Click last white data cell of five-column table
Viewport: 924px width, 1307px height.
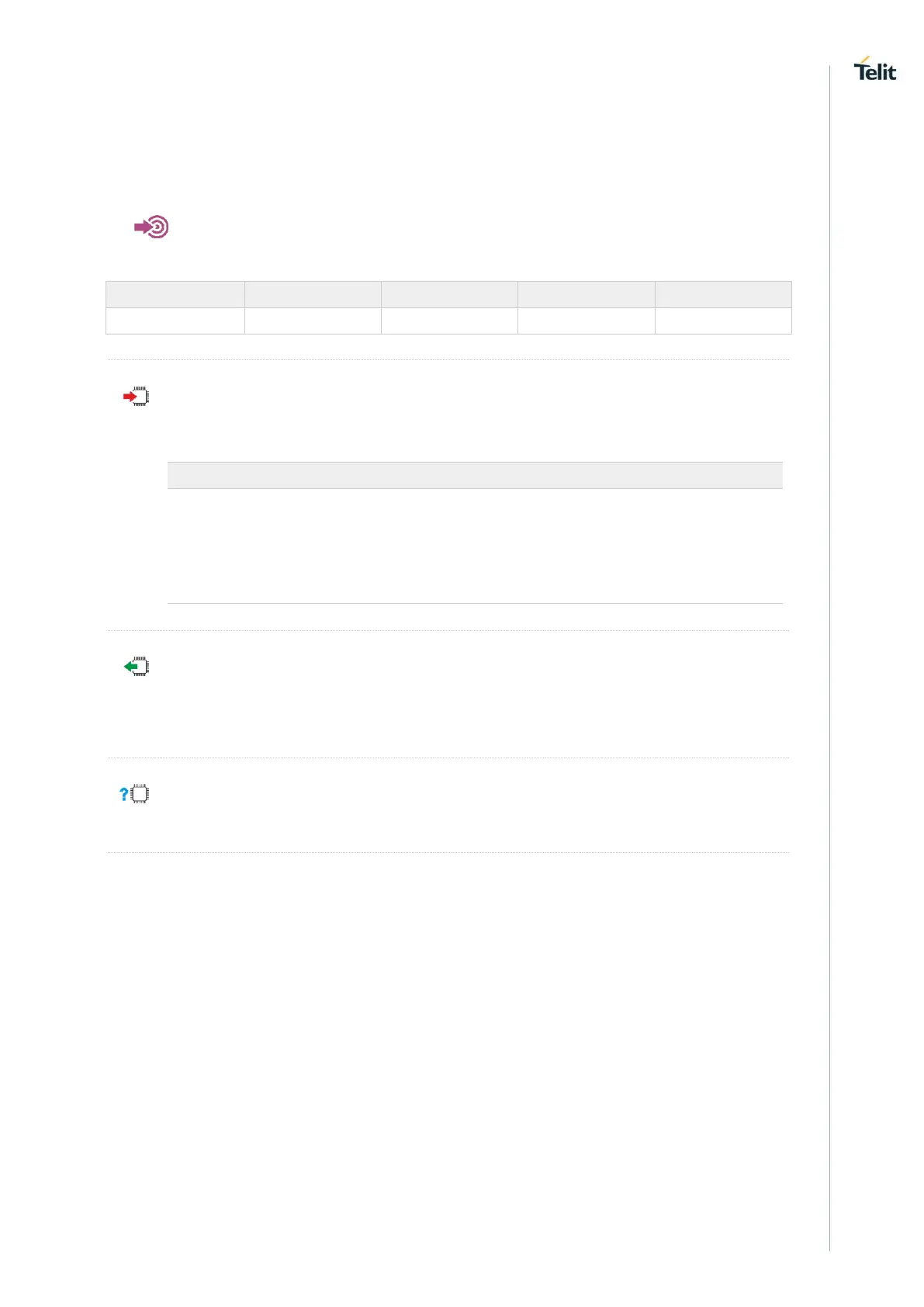[x=723, y=321]
